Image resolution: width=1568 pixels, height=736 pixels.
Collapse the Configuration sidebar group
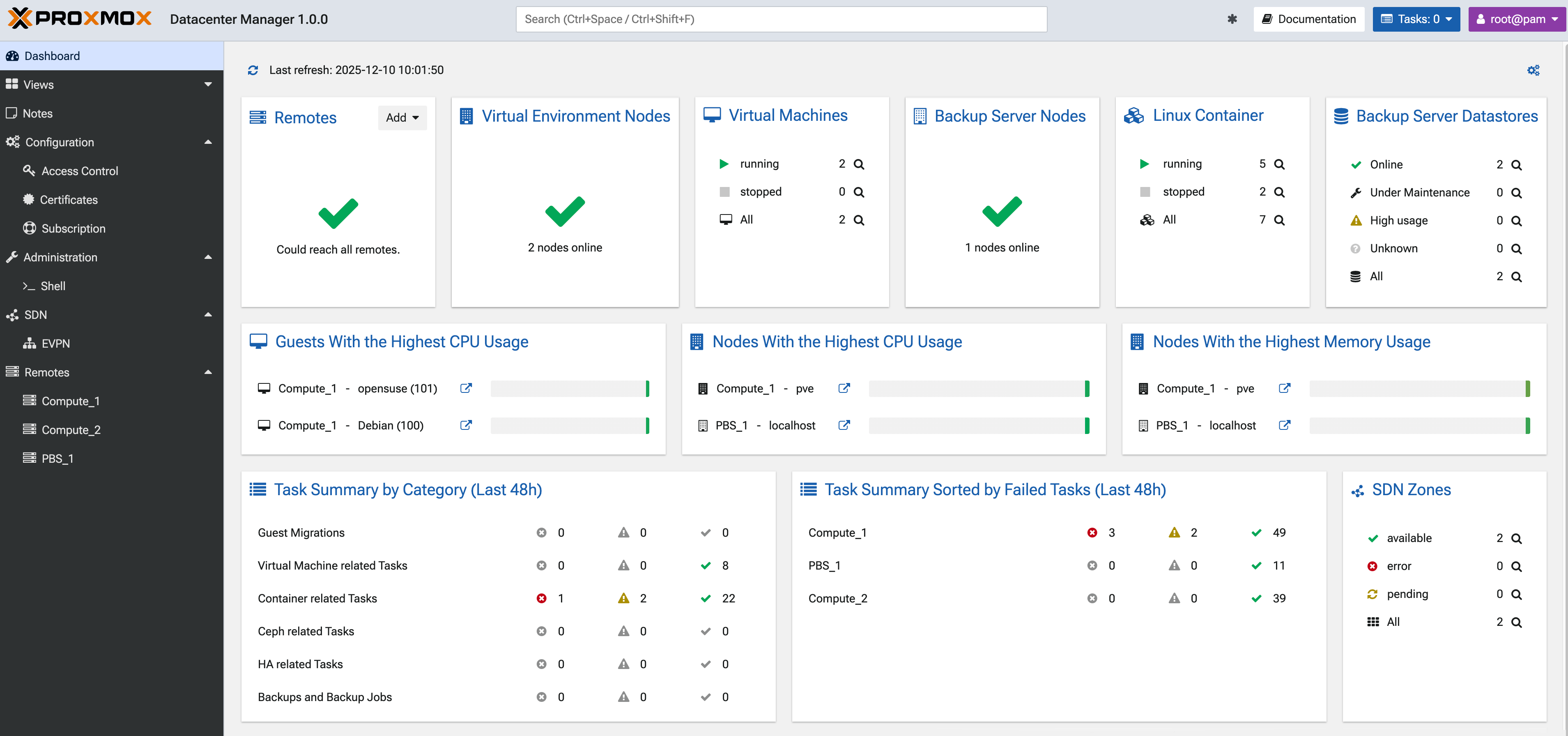tap(207, 142)
